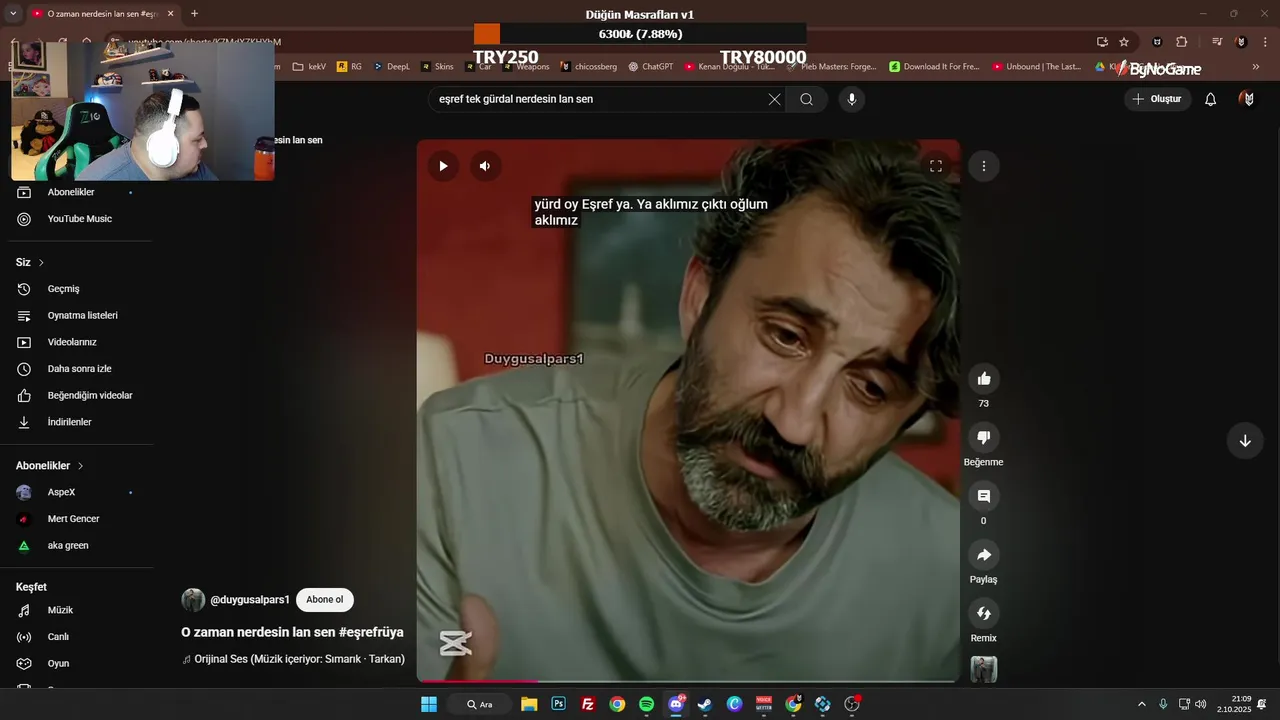The width and height of the screenshot is (1280, 720).
Task: Open the Short's three-dot options menu
Action: [984, 166]
